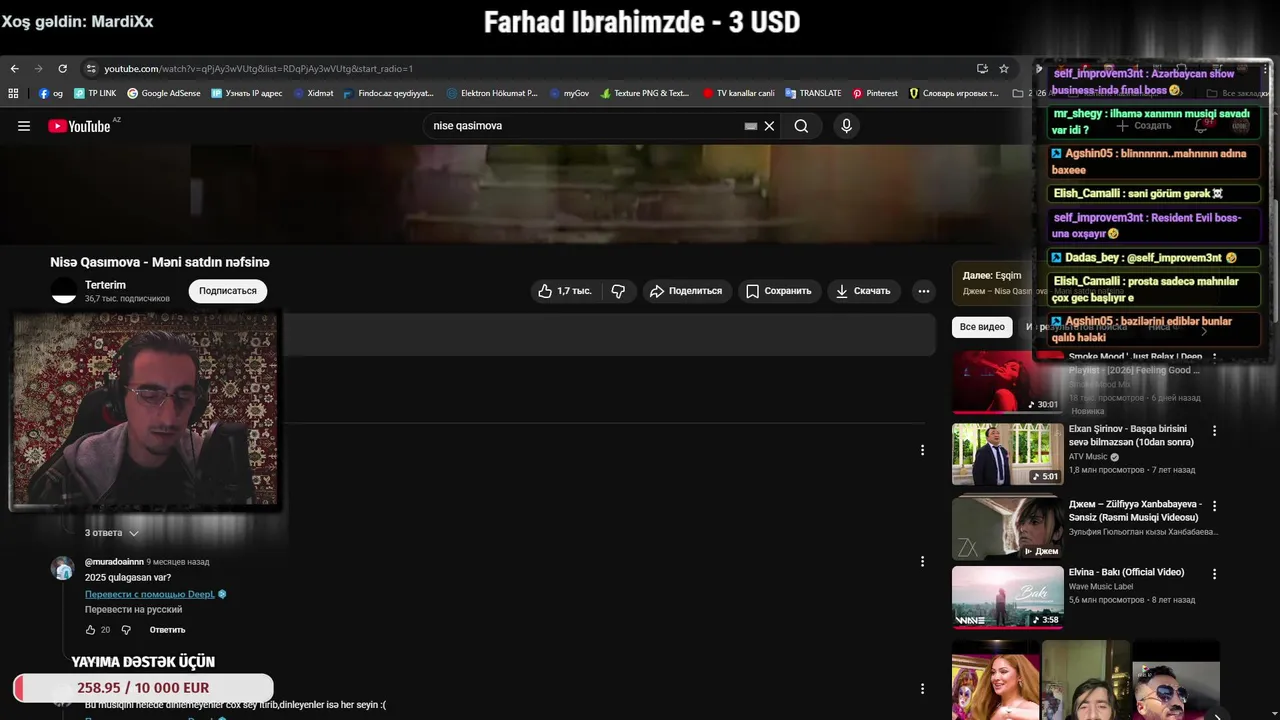Open menu for Джем Zülfiyyə Xanbabayeva mix

1215,507
